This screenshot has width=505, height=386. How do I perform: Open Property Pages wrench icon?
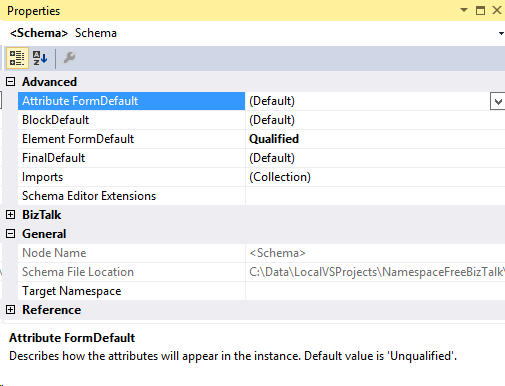click(69, 58)
